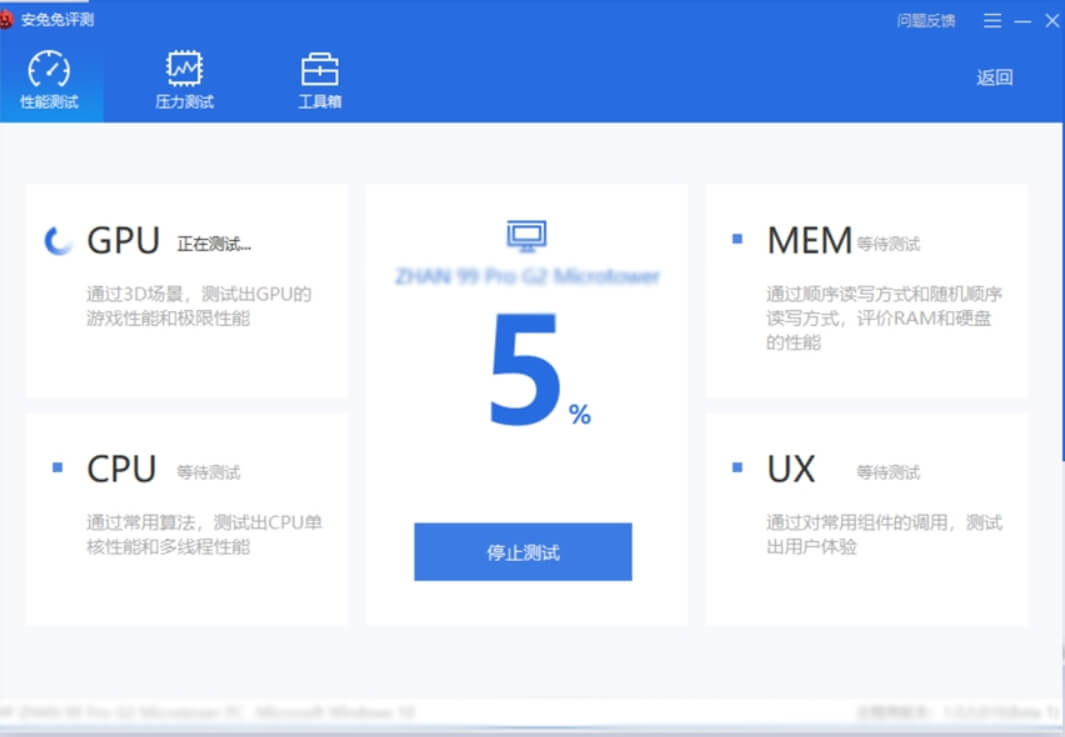This screenshot has height=737, width=1065.
Task: Click the 正在测试 status next to GPU
Action: [214, 244]
